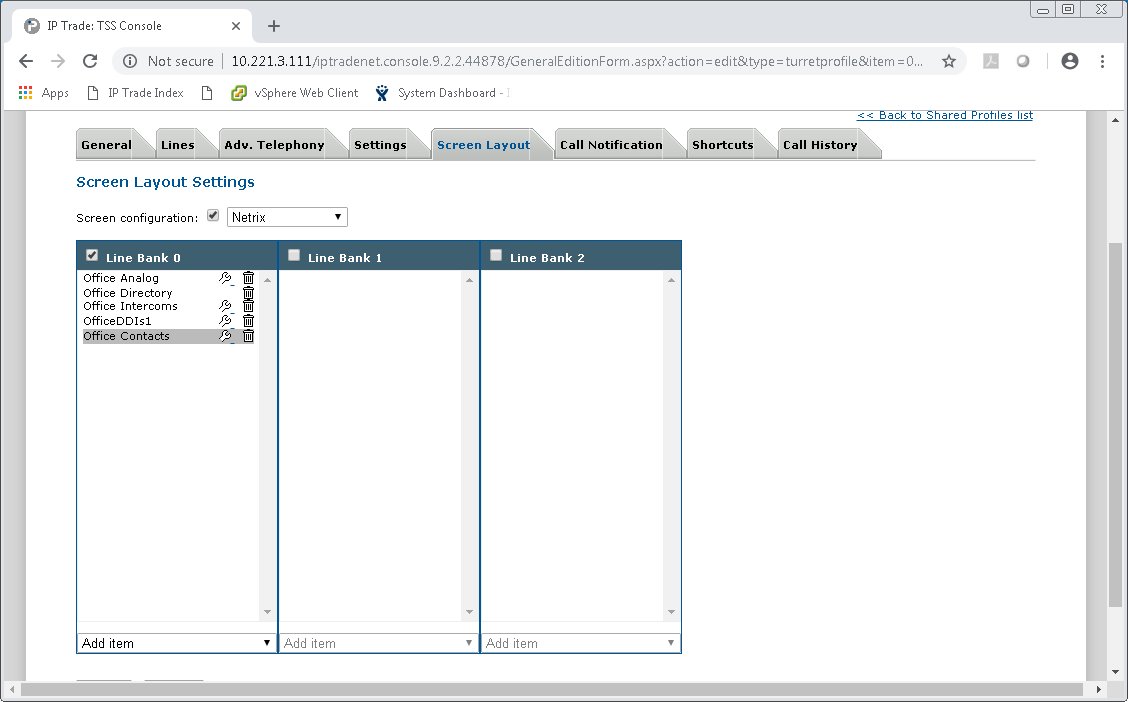Click the trash icon next to Office Contacts

pos(248,335)
